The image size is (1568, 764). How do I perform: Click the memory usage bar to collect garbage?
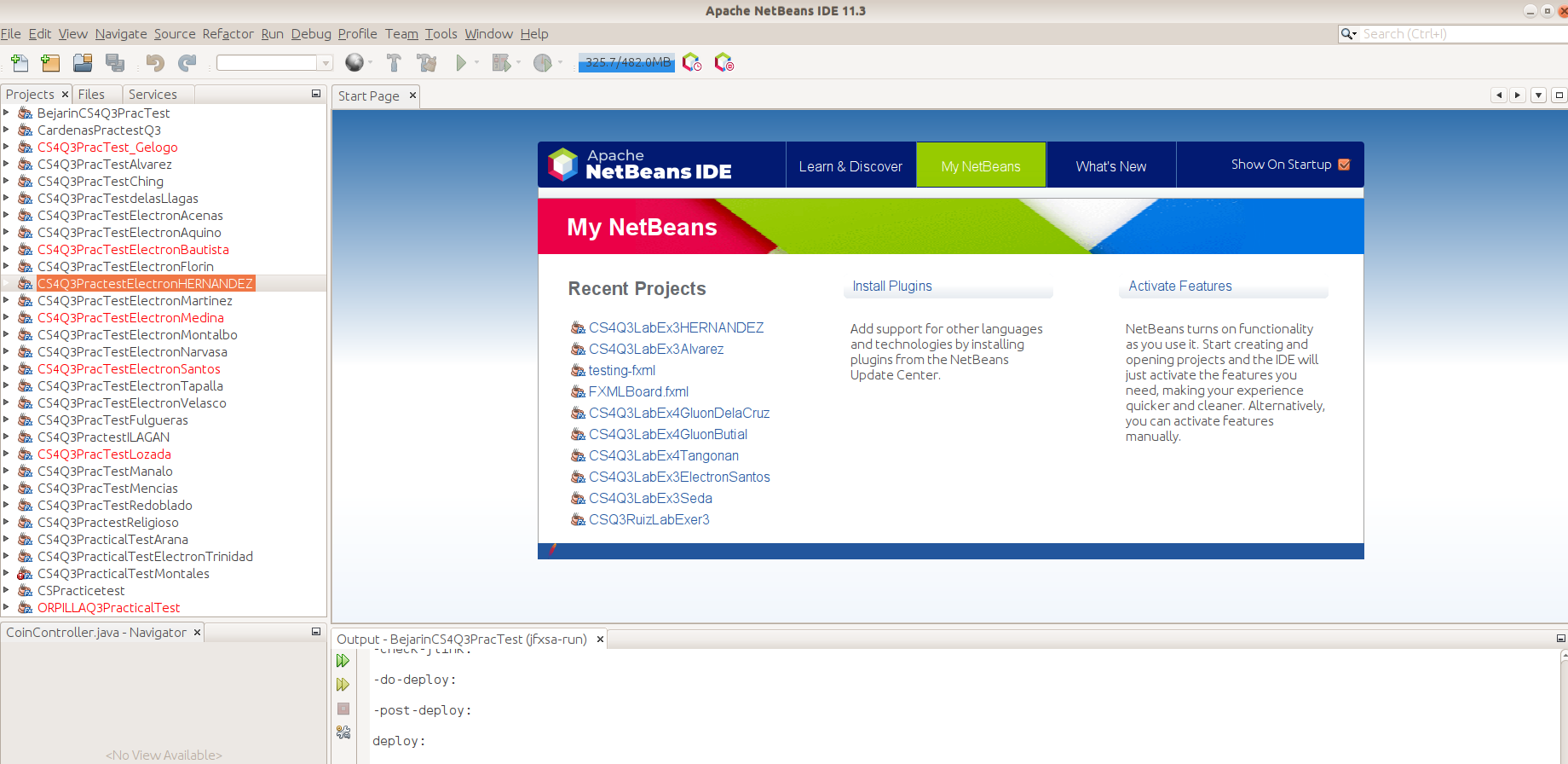(626, 62)
